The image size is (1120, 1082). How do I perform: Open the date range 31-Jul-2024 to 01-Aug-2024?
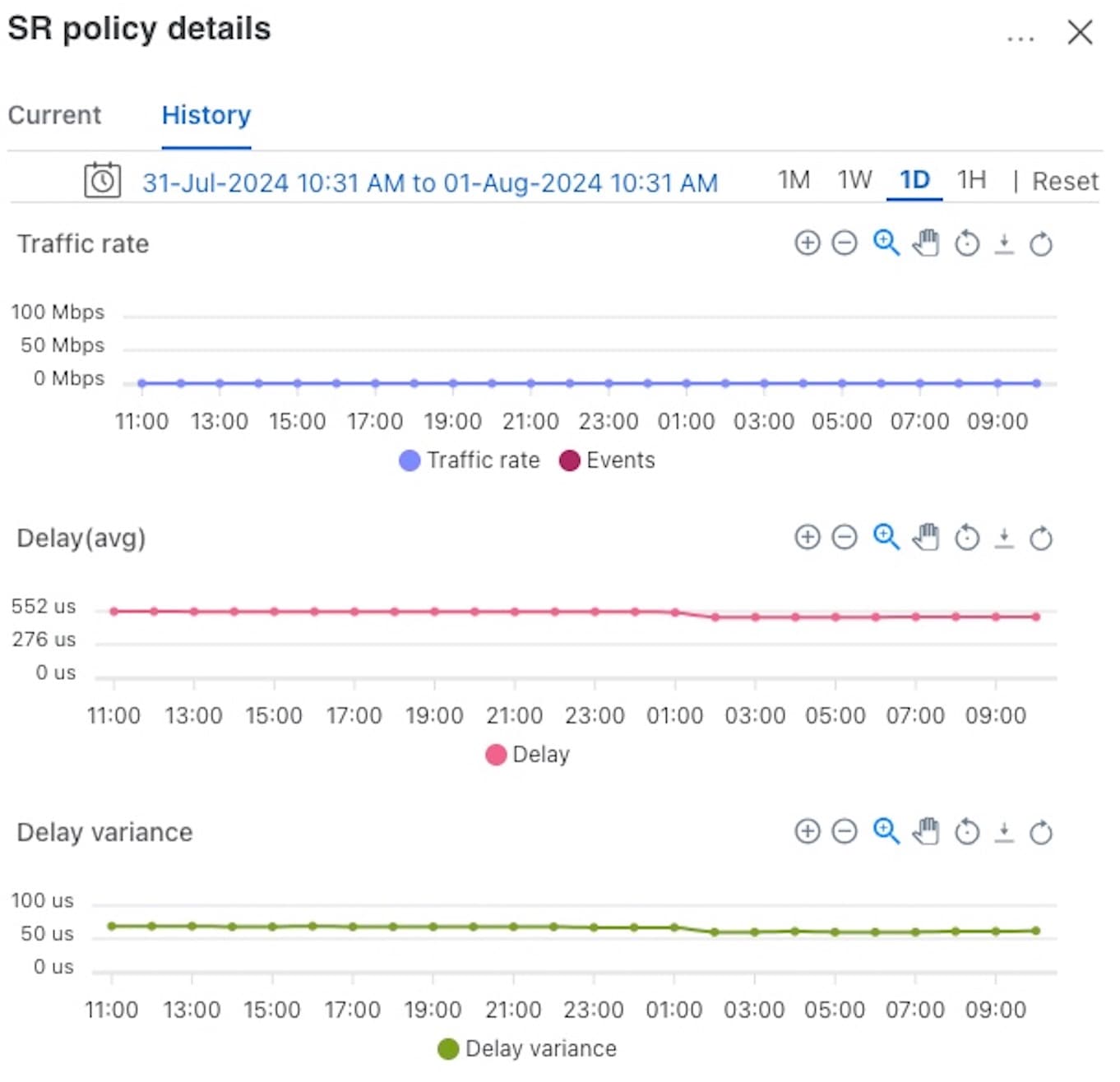[x=430, y=183]
